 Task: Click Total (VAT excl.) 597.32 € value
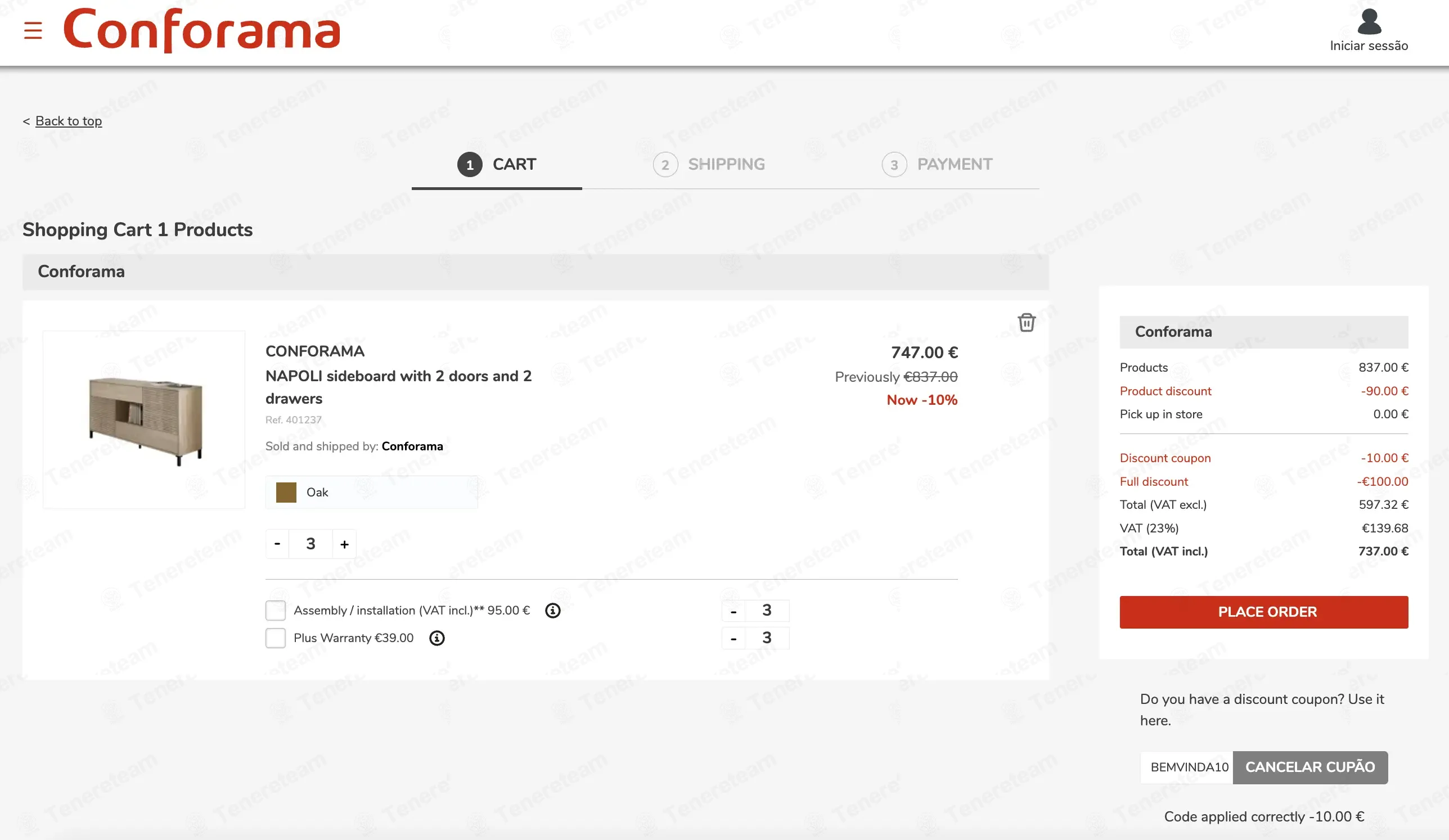click(x=1383, y=505)
